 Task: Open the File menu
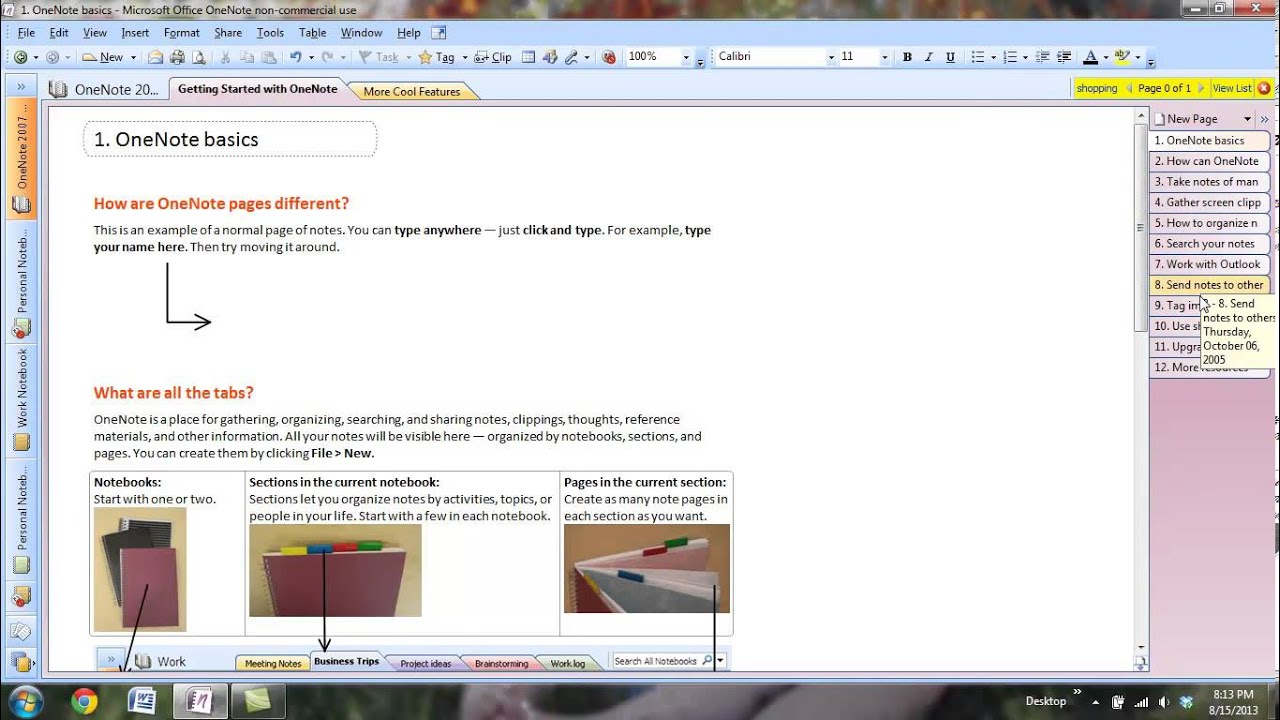(26, 33)
